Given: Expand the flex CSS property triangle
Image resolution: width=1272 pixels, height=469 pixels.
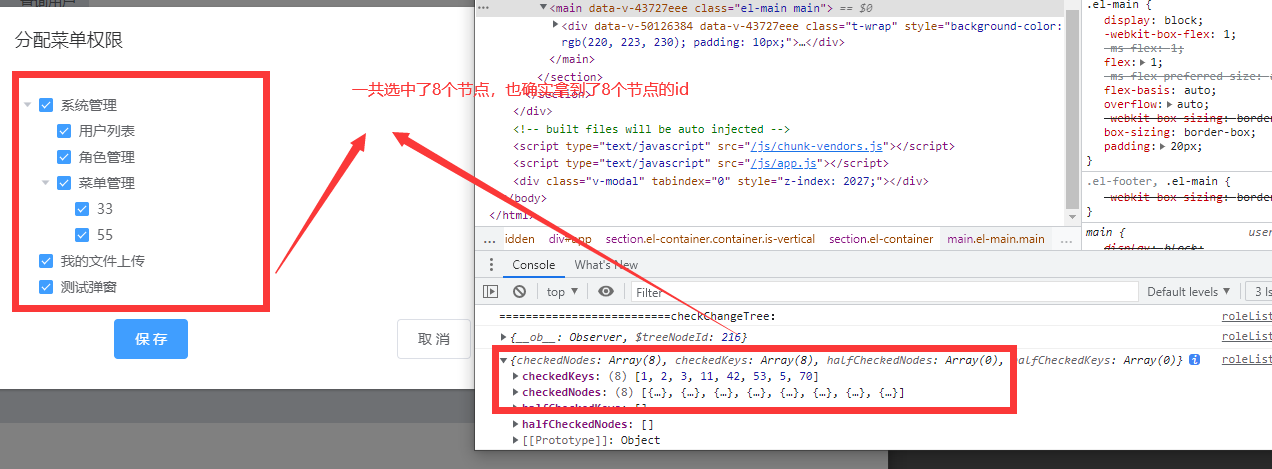Looking at the screenshot, I should (x=1140, y=62).
